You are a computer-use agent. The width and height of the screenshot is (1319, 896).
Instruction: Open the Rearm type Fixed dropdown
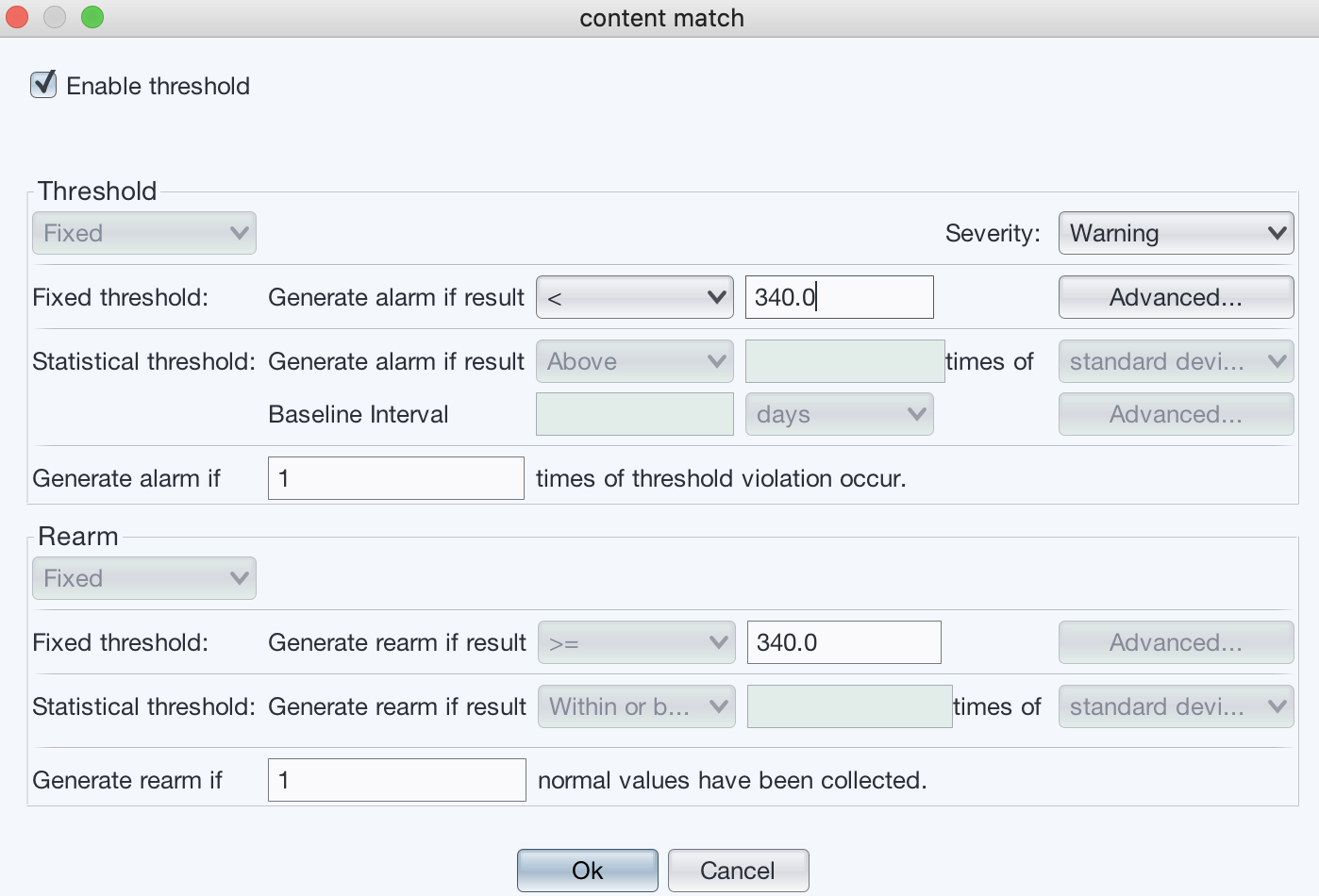144,578
